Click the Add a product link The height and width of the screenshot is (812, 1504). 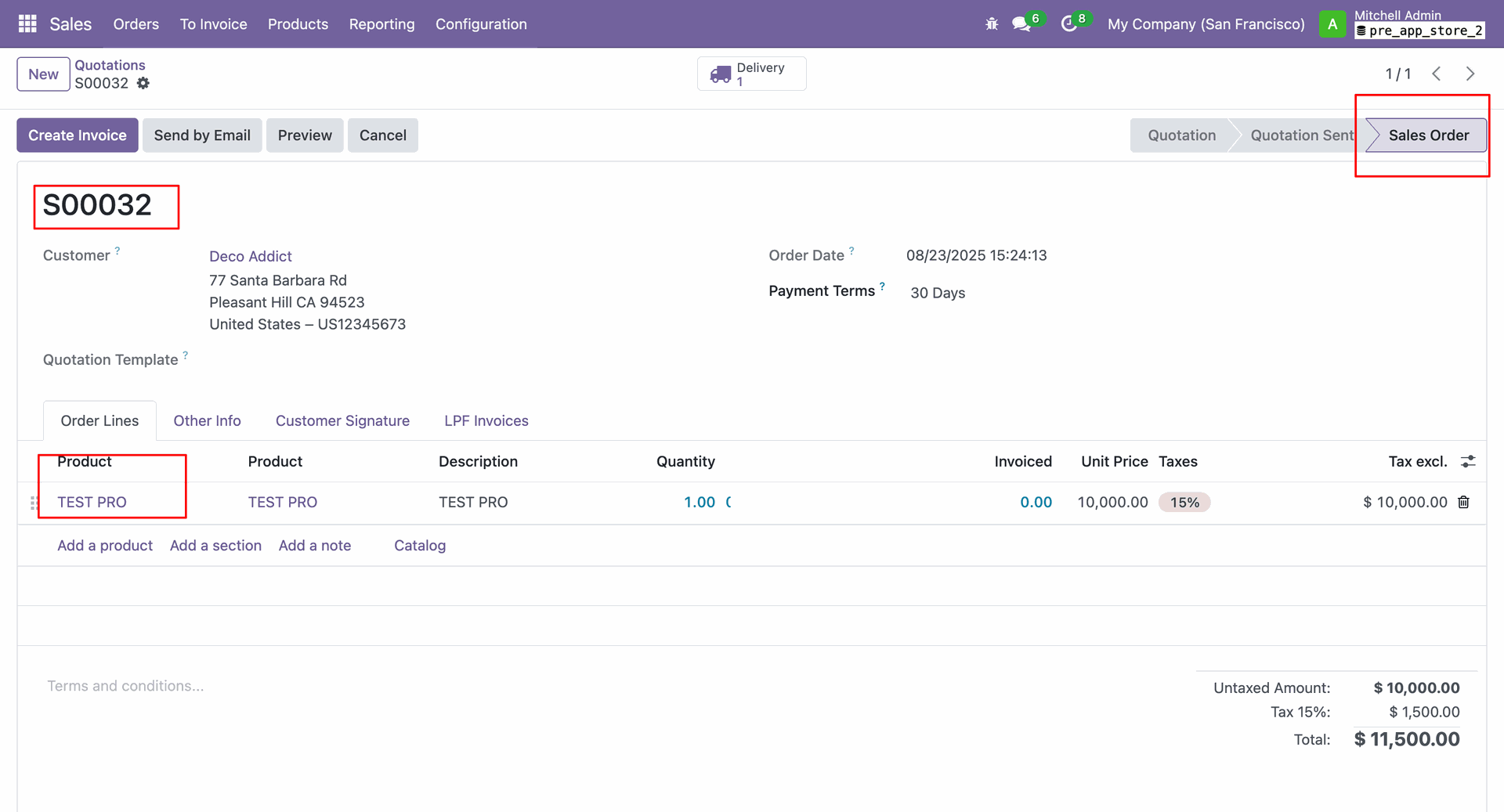pos(105,546)
